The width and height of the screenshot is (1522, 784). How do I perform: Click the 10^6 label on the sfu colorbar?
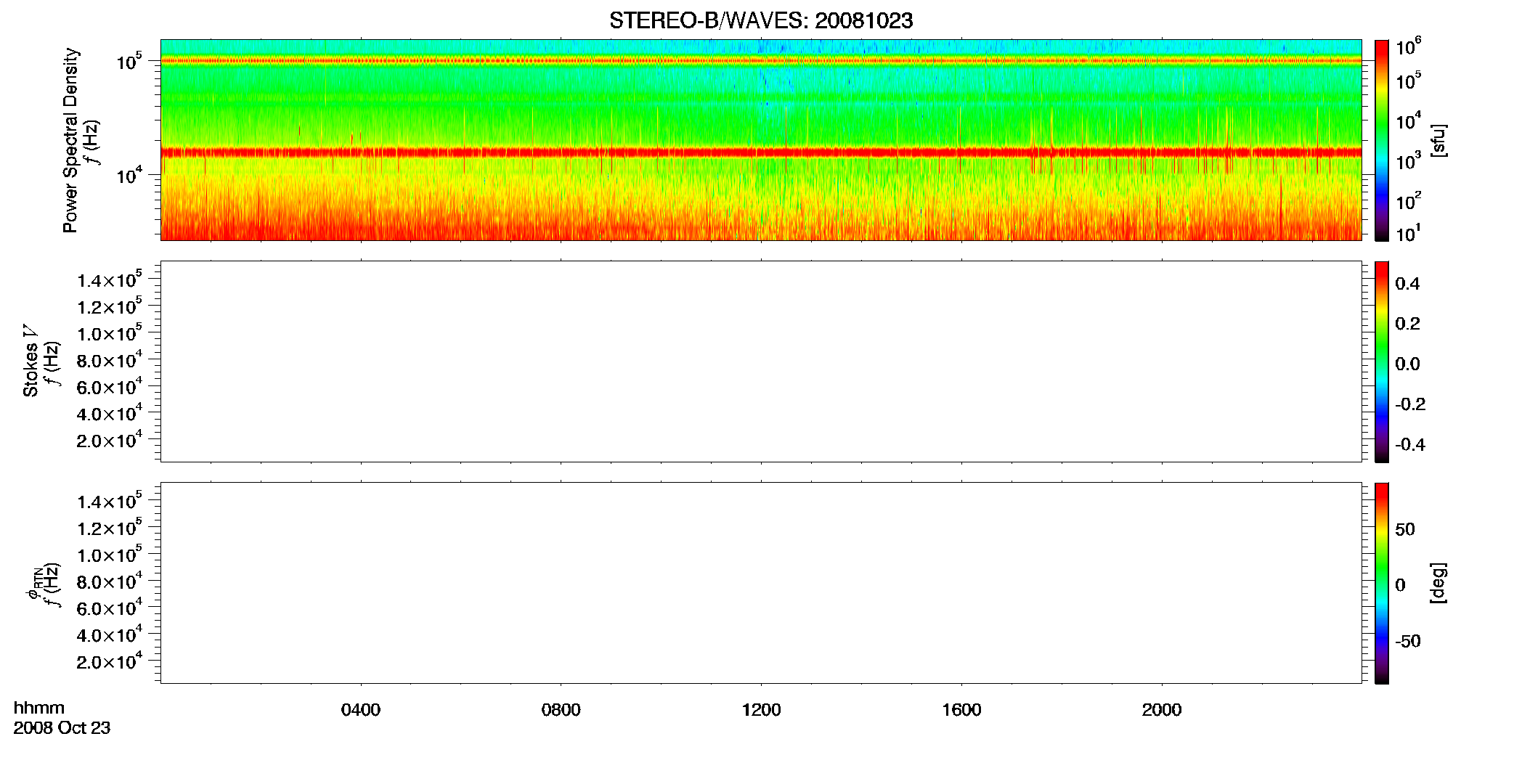1409,46
